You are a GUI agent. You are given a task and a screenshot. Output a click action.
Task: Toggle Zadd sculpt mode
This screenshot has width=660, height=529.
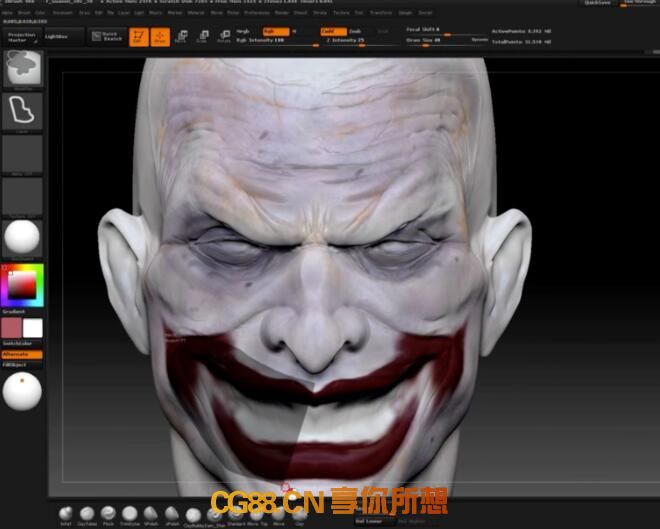pos(333,32)
